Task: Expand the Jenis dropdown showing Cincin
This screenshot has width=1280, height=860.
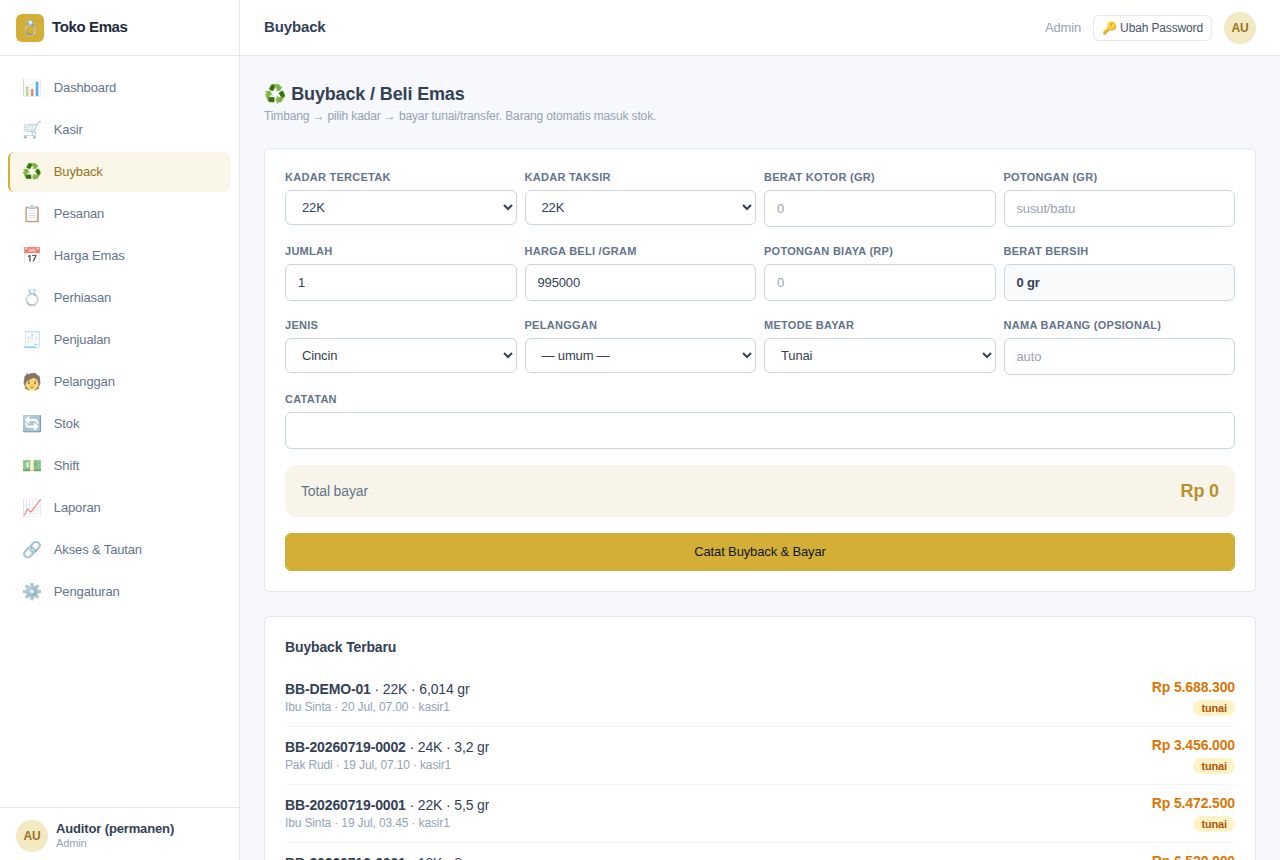Action: 401,356
